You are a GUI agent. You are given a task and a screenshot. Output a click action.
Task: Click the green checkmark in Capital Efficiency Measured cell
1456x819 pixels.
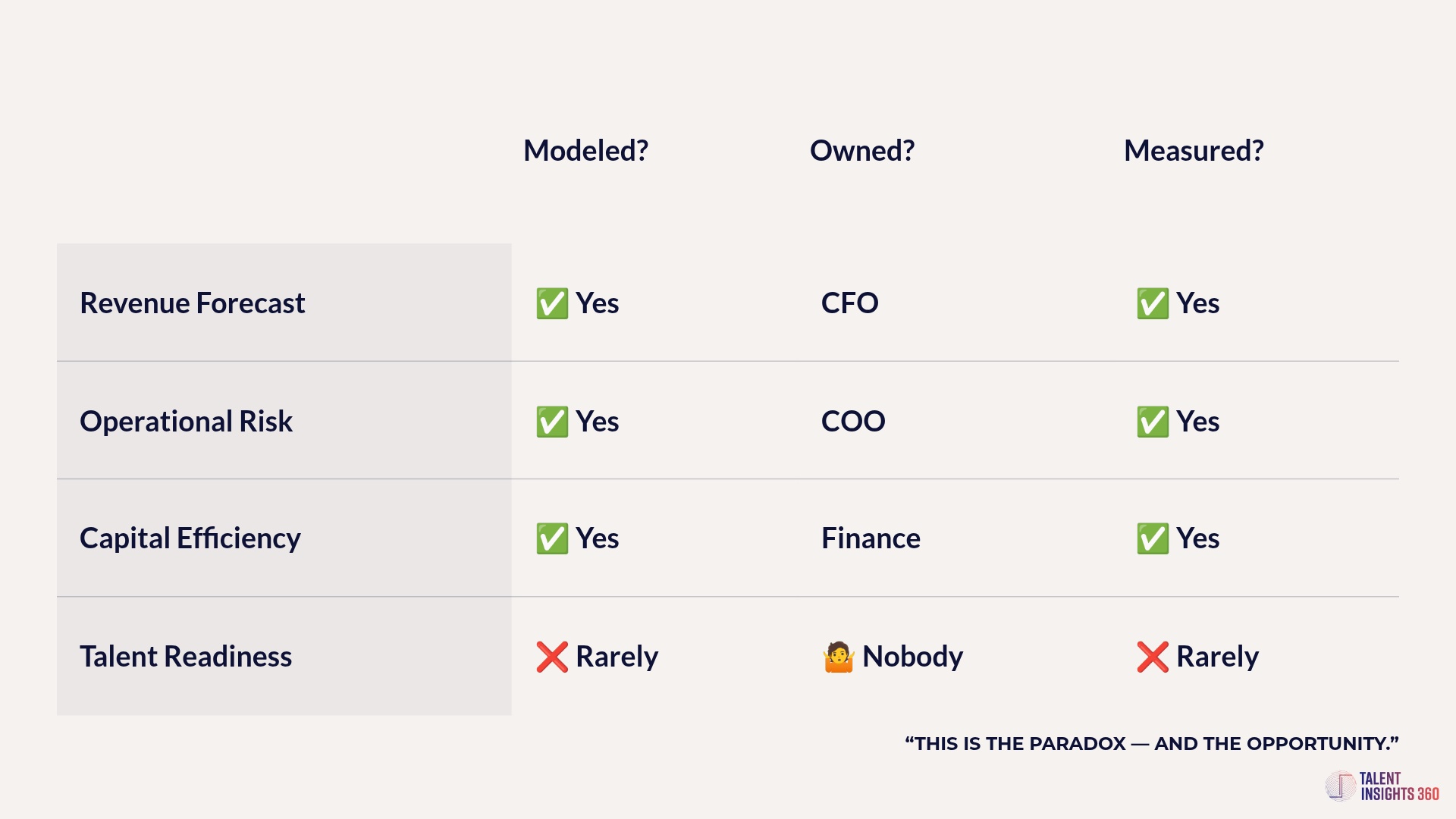[x=1153, y=538]
